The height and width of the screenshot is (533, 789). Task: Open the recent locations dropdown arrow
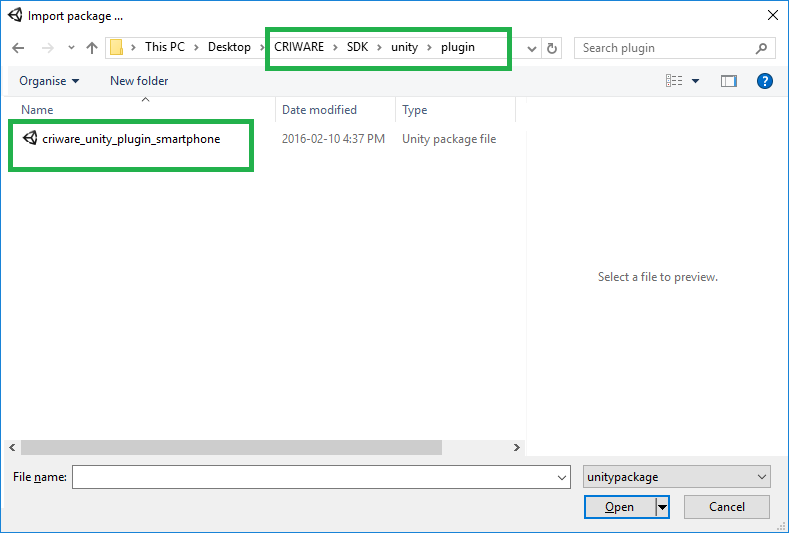pos(71,48)
